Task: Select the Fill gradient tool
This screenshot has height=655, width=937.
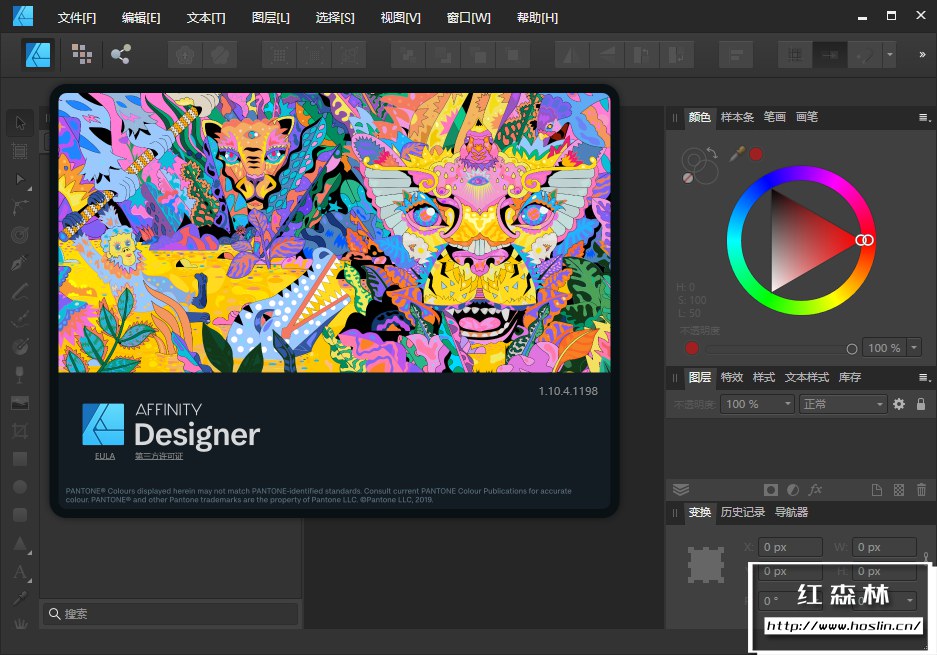Action: click(20, 347)
